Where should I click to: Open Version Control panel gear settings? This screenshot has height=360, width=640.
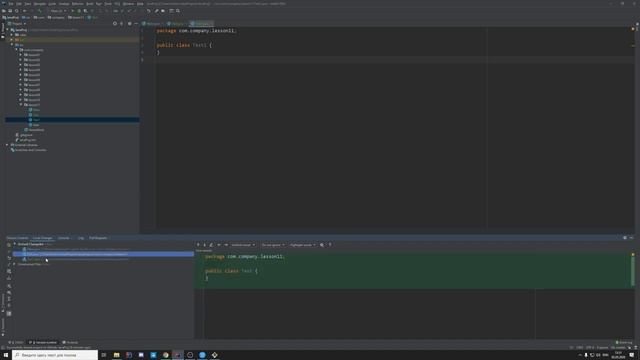625,238
